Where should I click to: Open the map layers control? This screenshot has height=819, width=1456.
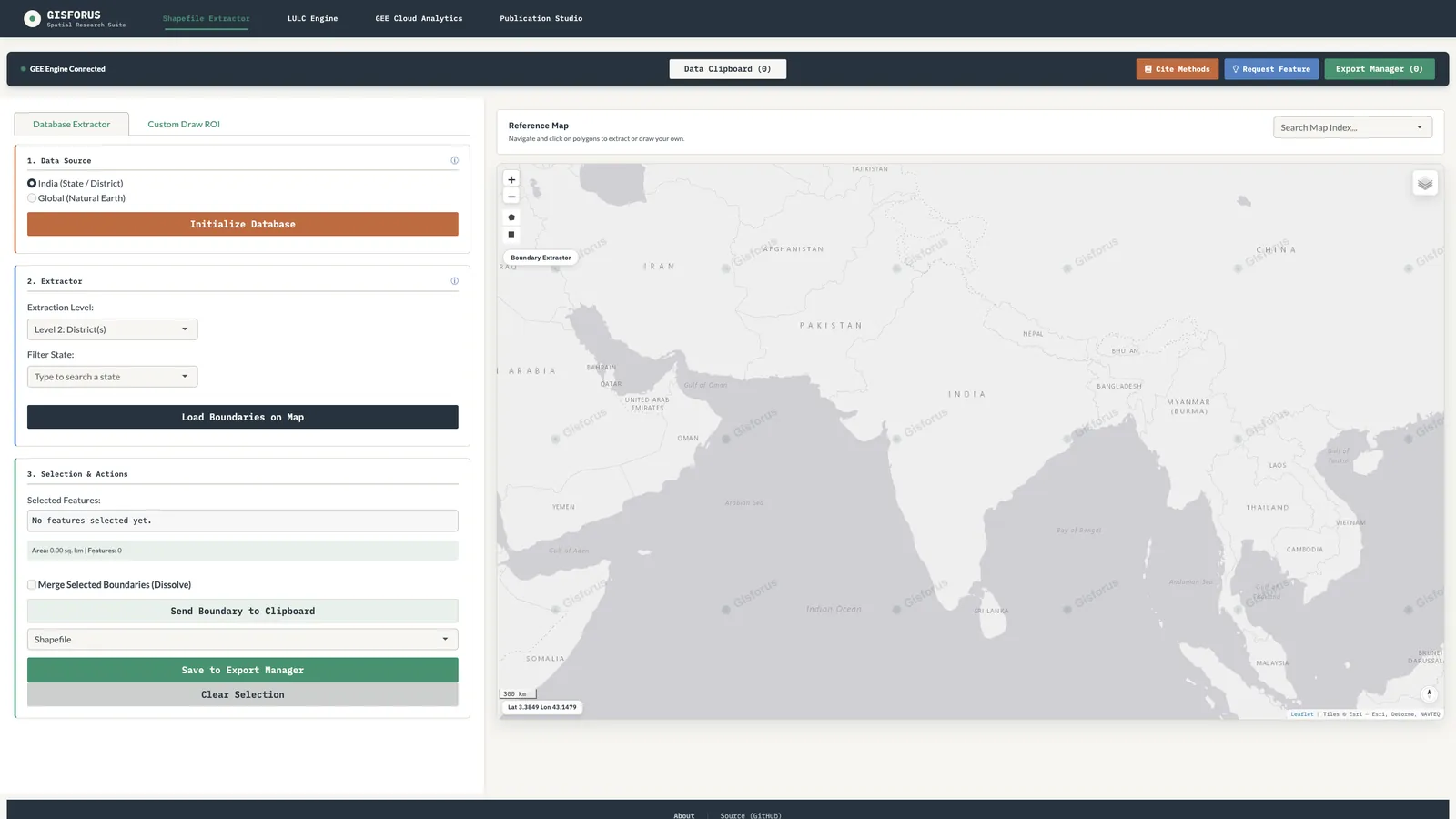tap(1425, 183)
